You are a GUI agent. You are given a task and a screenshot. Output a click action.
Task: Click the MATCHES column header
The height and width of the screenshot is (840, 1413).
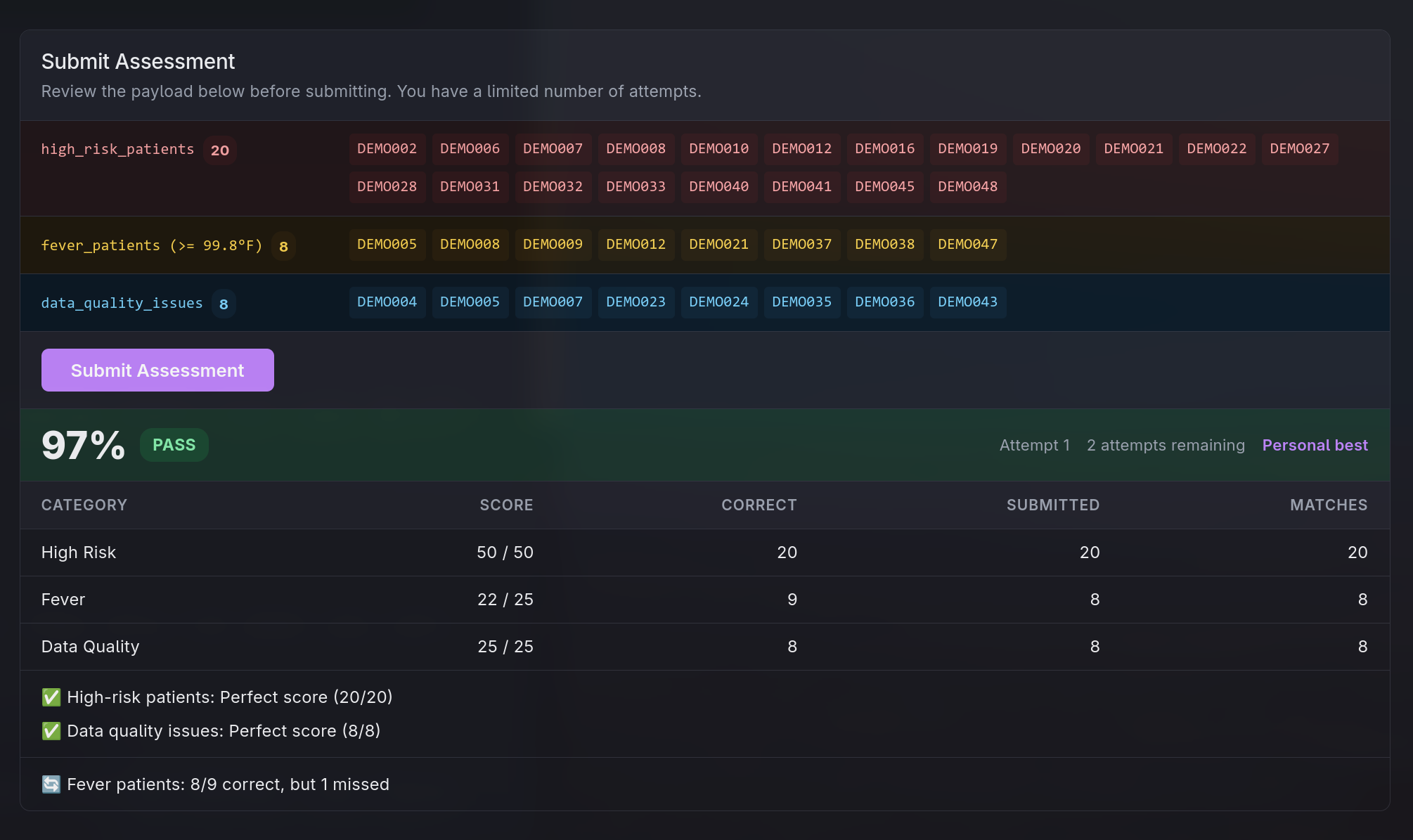pyautogui.click(x=1328, y=505)
